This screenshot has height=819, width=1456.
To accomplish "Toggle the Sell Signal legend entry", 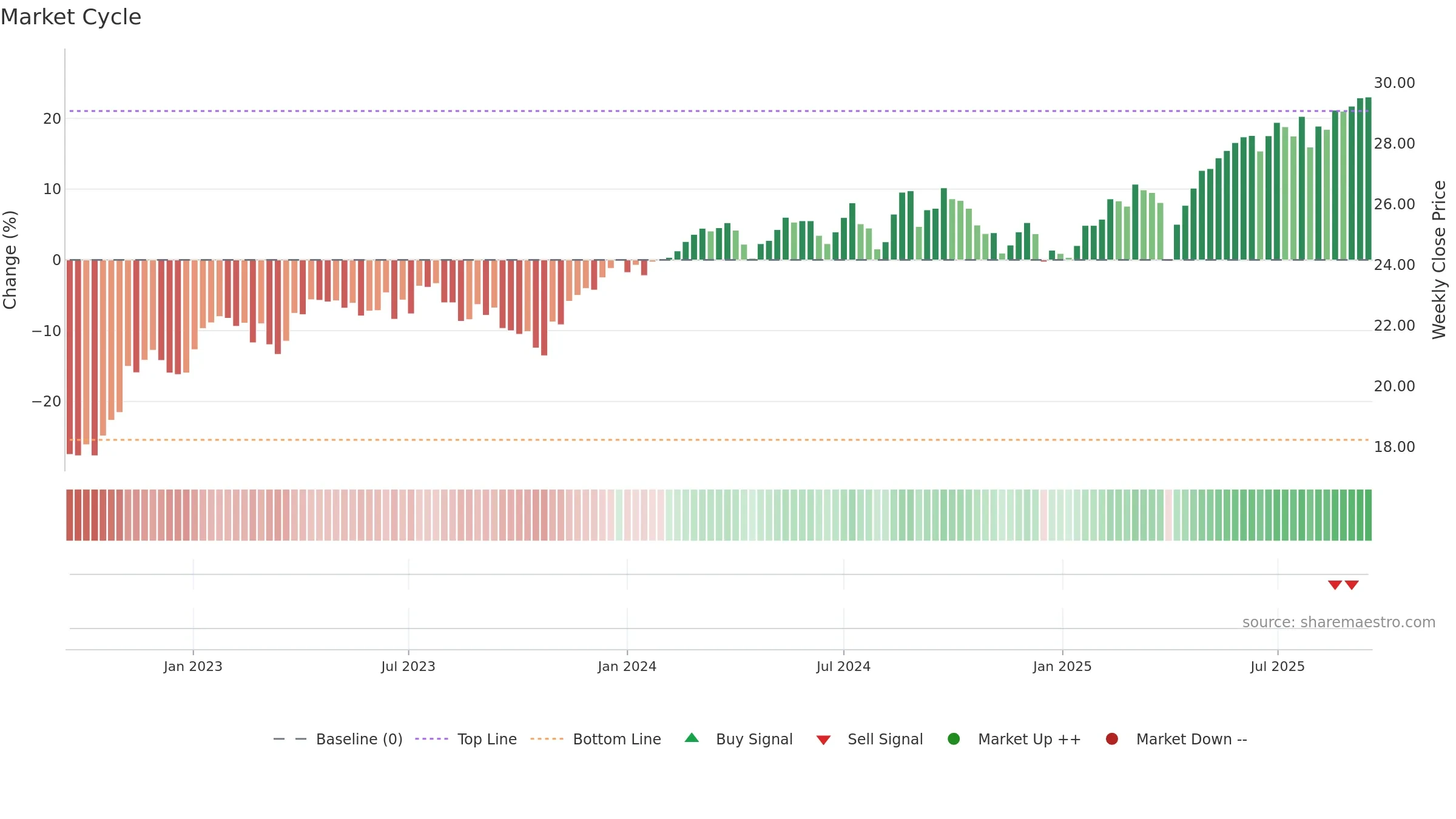I will pos(869,739).
